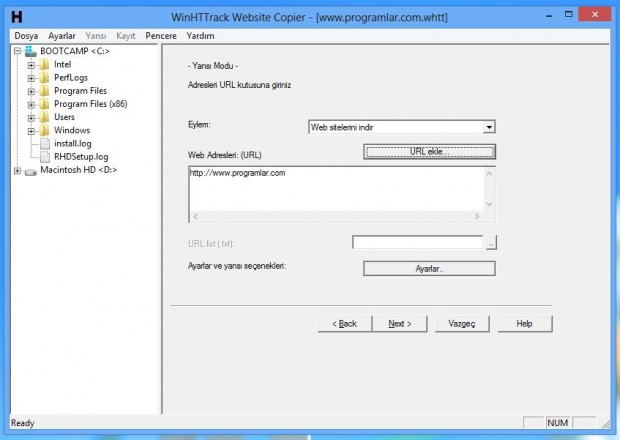This screenshot has height=440, width=620.
Task: Click the RHDSetup.log file icon
Action: [x=45, y=157]
